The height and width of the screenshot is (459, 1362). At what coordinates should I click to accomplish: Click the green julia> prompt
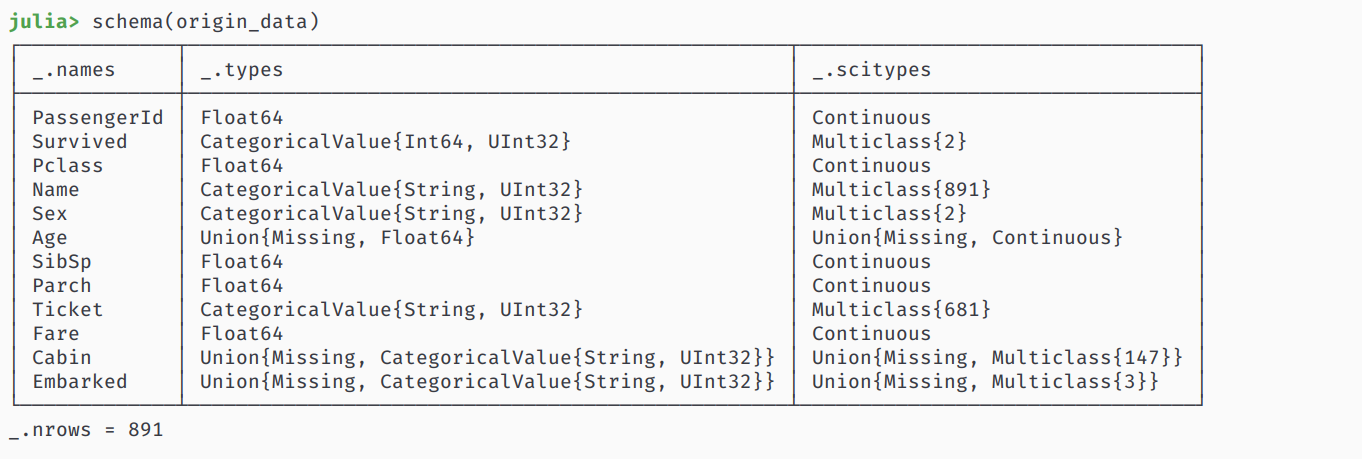pyautogui.click(x=44, y=21)
